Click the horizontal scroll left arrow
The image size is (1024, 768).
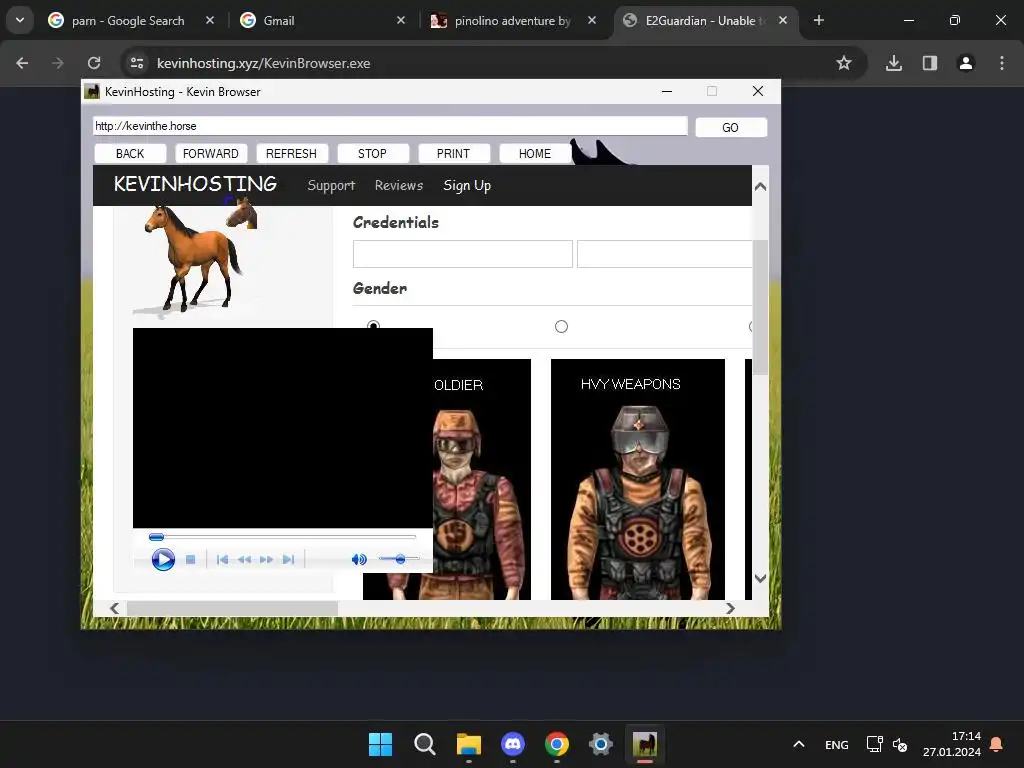115,609
